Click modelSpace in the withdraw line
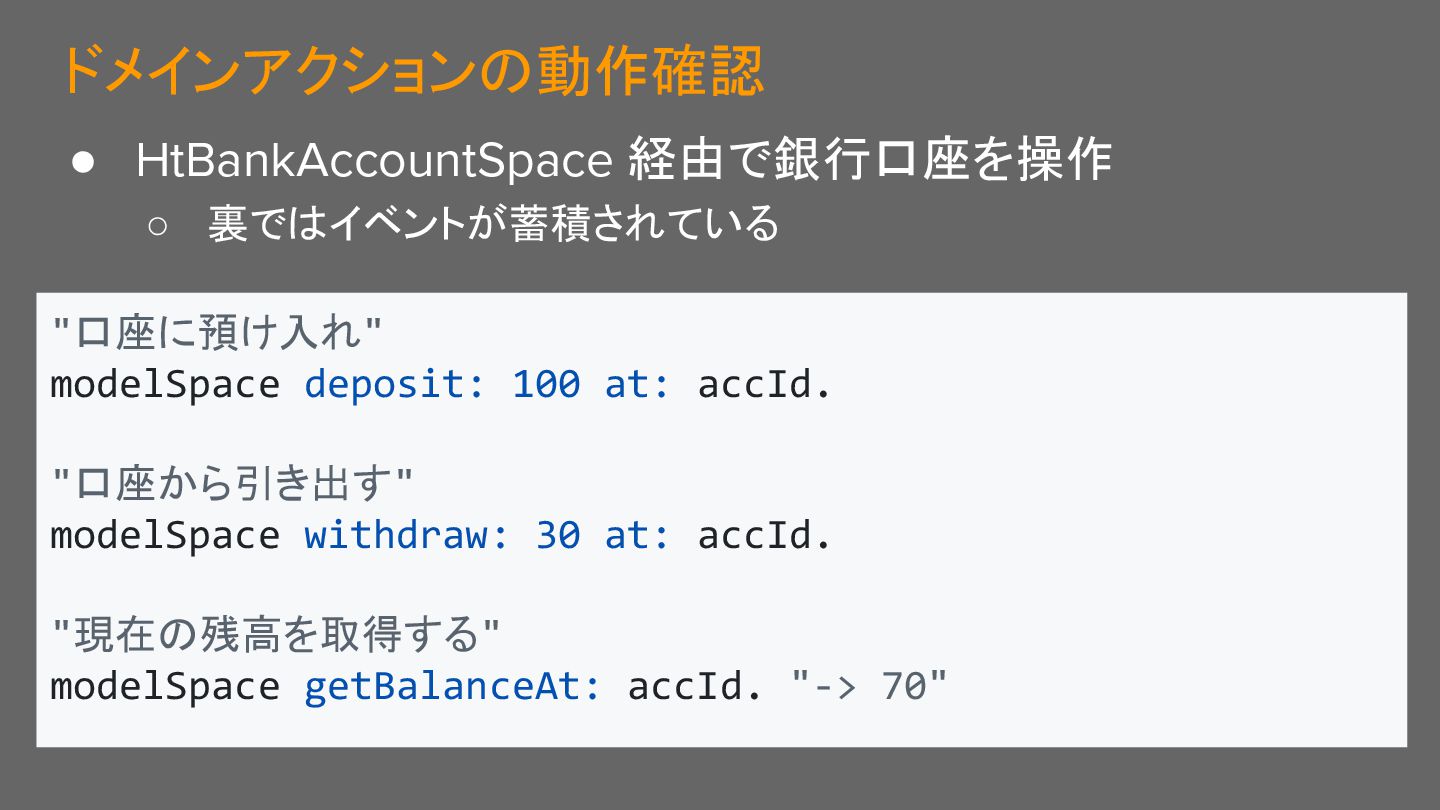This screenshot has width=1440, height=810. [x=165, y=535]
